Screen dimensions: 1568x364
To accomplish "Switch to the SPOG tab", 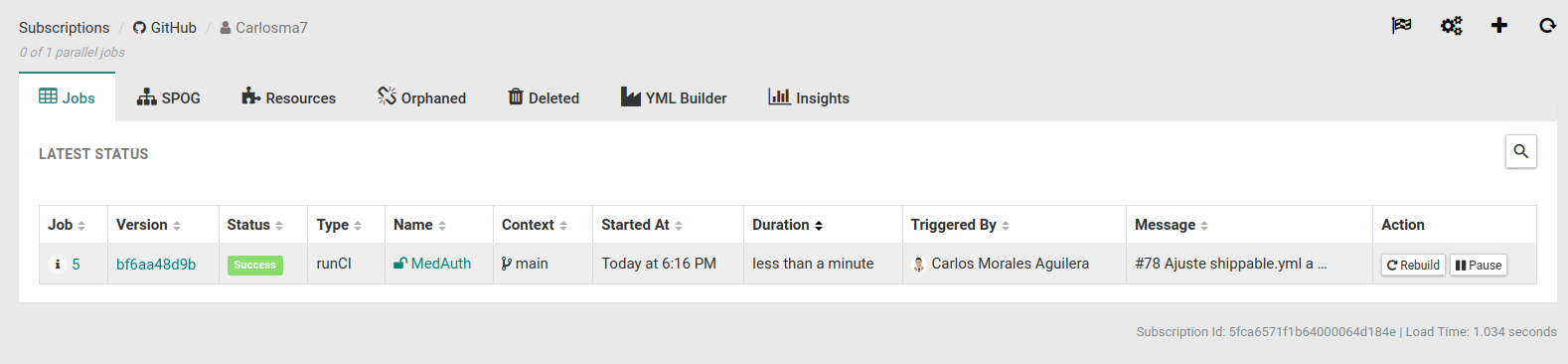I will [169, 97].
